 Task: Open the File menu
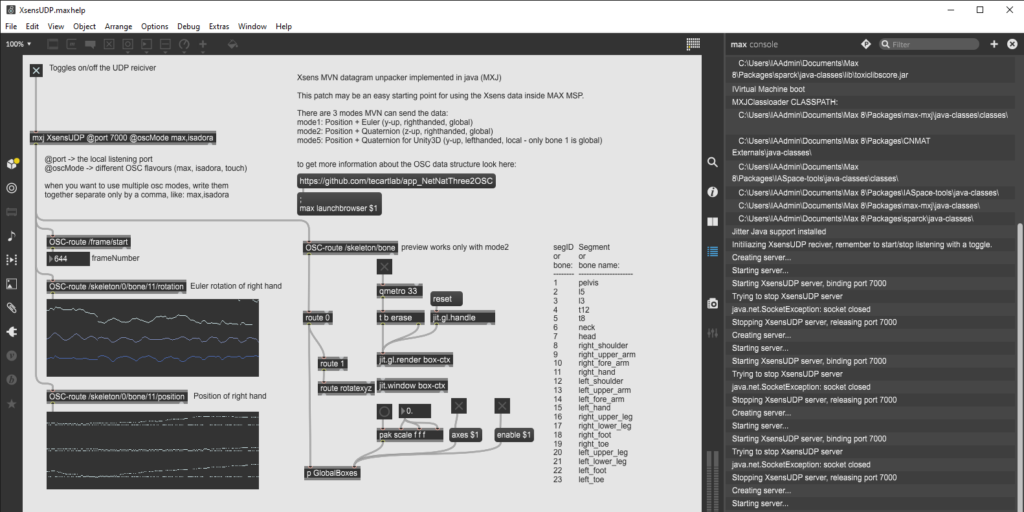tap(11, 26)
